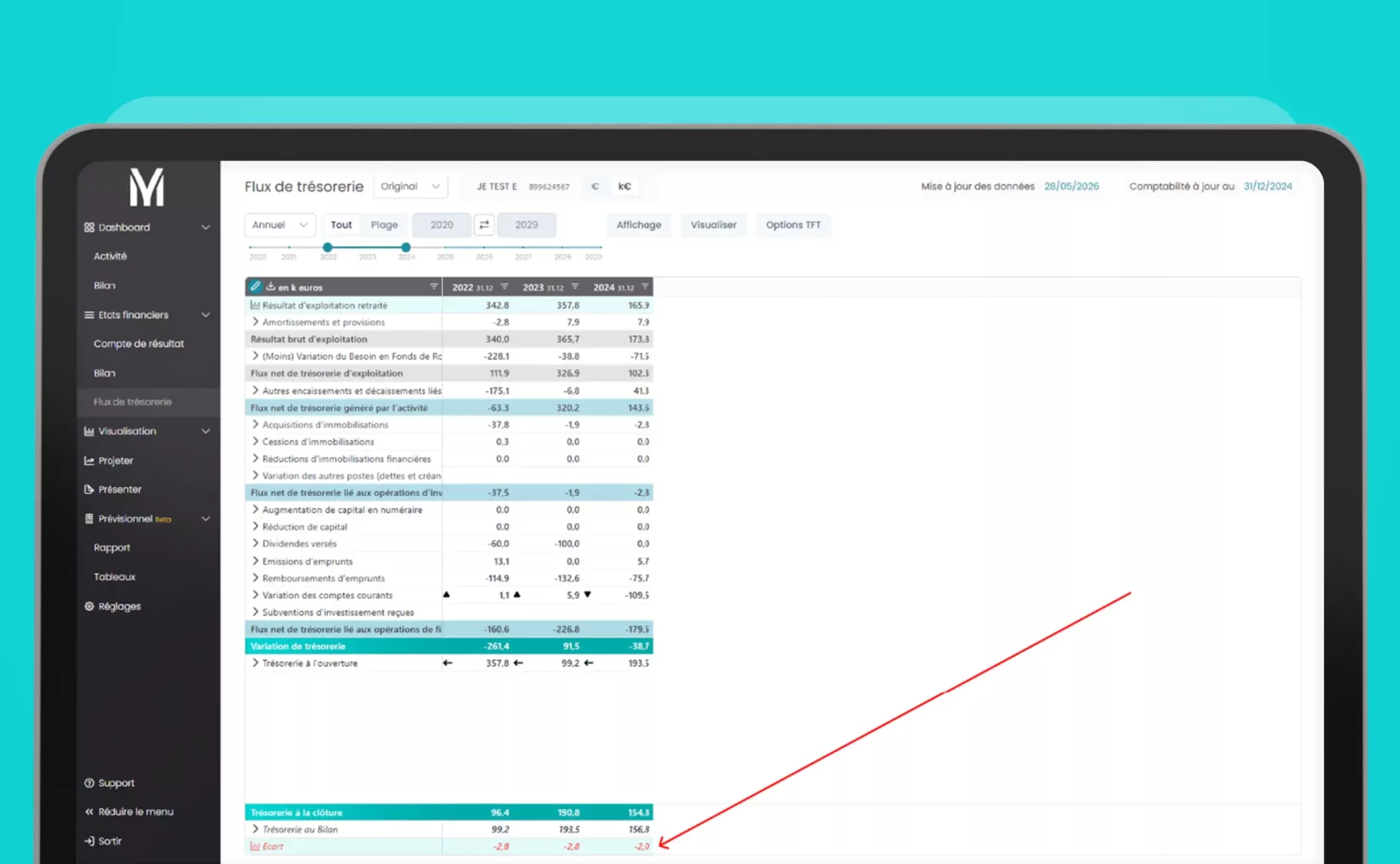Collapse the Dashboard section chevron

(x=205, y=227)
